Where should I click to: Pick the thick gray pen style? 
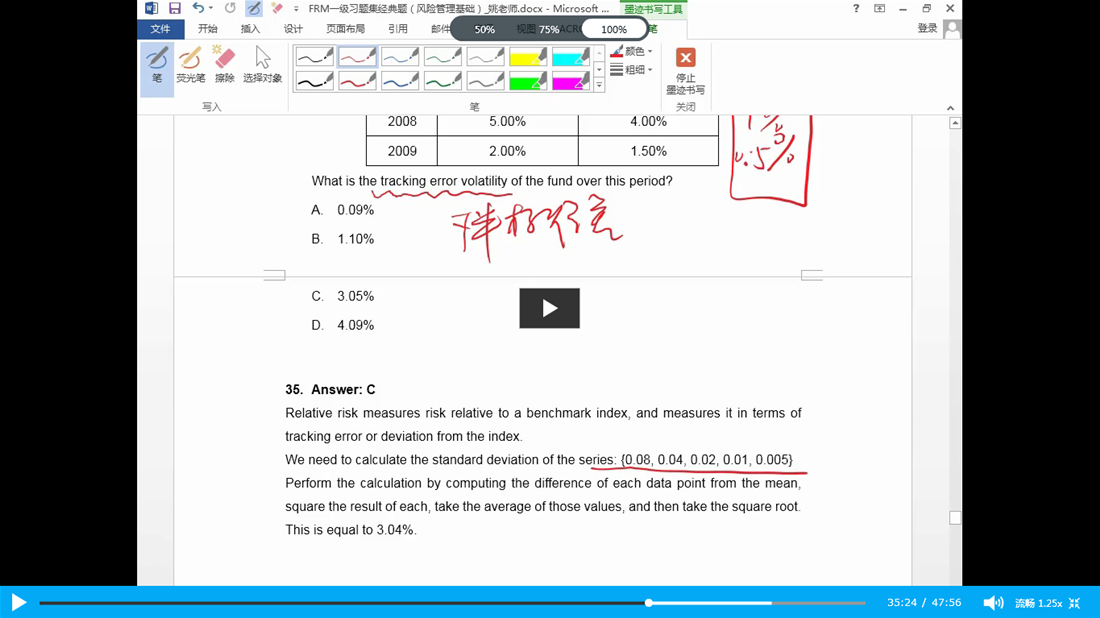(485, 81)
